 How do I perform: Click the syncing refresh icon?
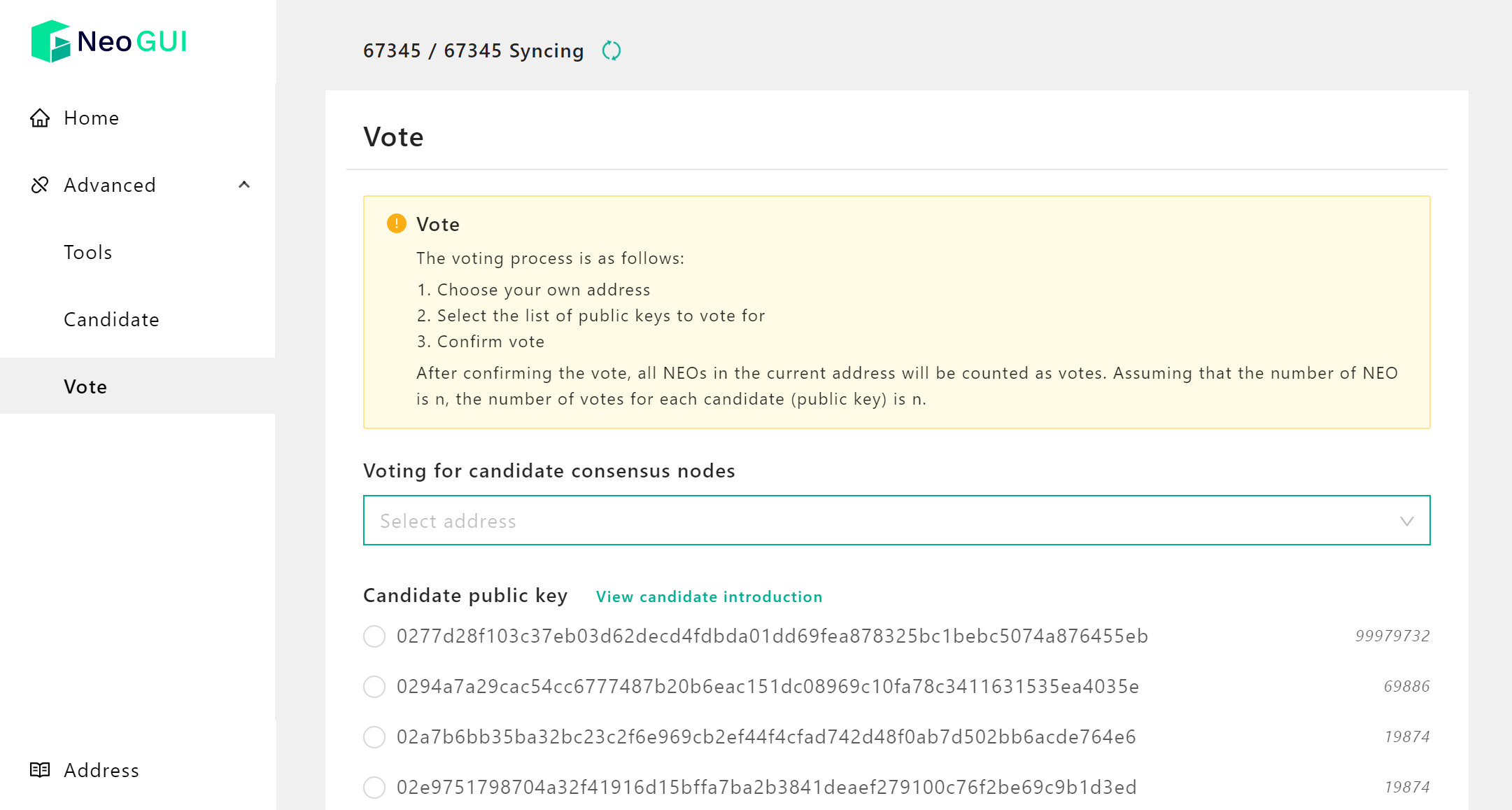pyautogui.click(x=612, y=50)
